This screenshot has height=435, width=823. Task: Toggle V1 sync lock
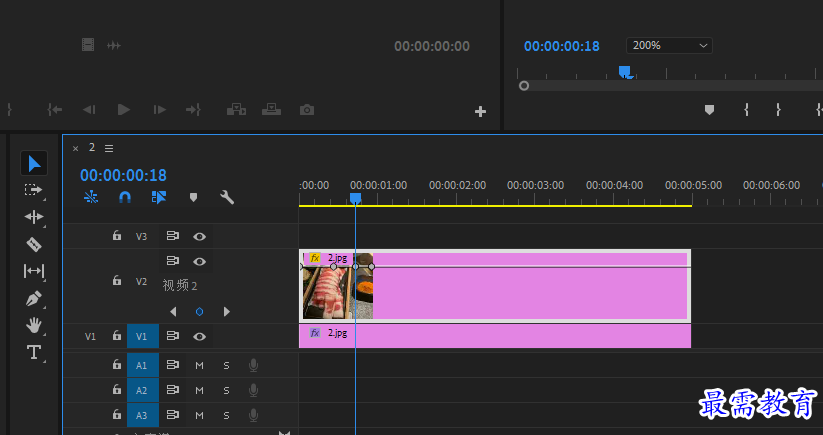point(173,336)
